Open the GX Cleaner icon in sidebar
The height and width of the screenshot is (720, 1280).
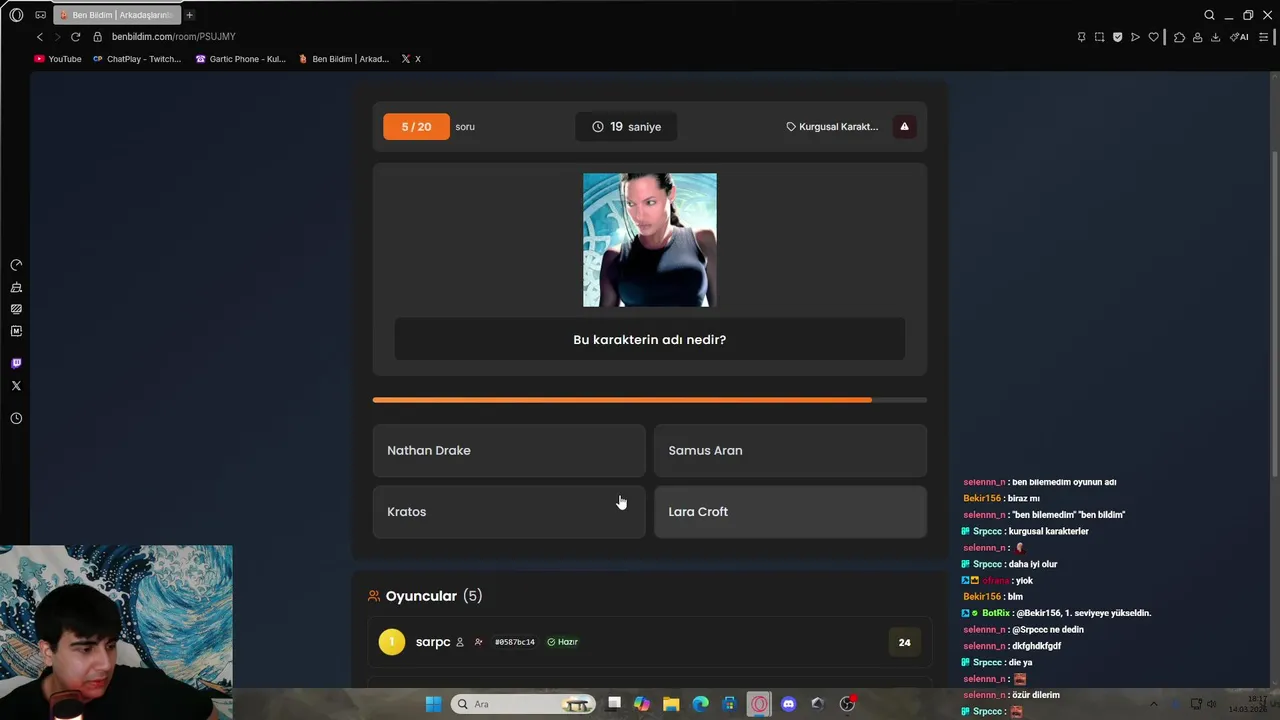pos(16,287)
